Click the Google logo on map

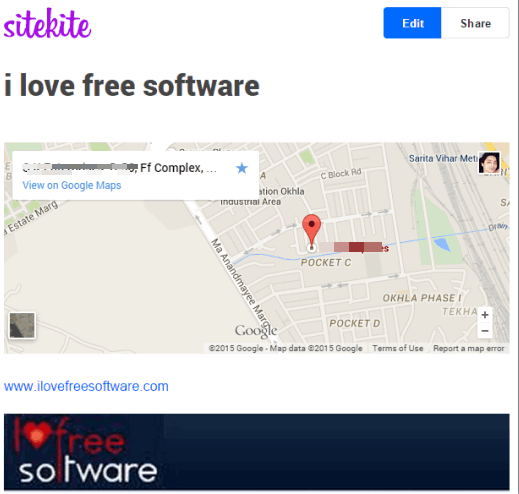click(256, 331)
